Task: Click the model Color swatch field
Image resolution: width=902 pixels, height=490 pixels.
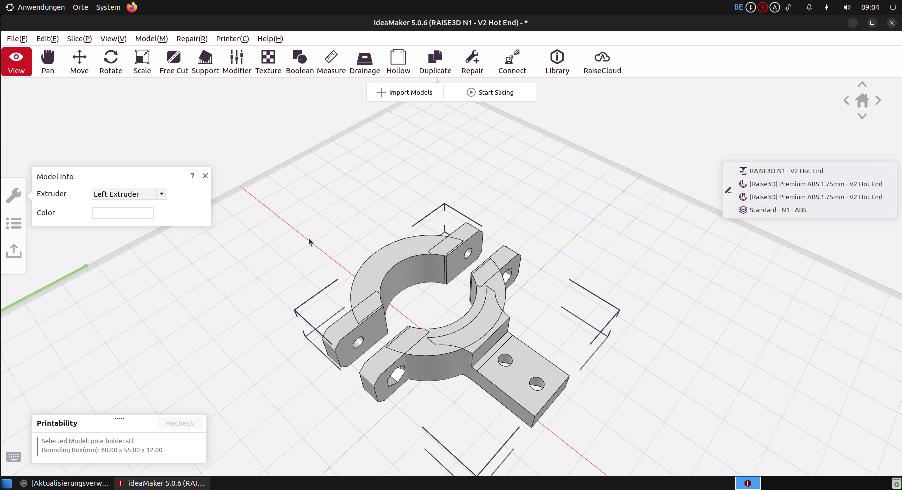Action: pos(123,213)
